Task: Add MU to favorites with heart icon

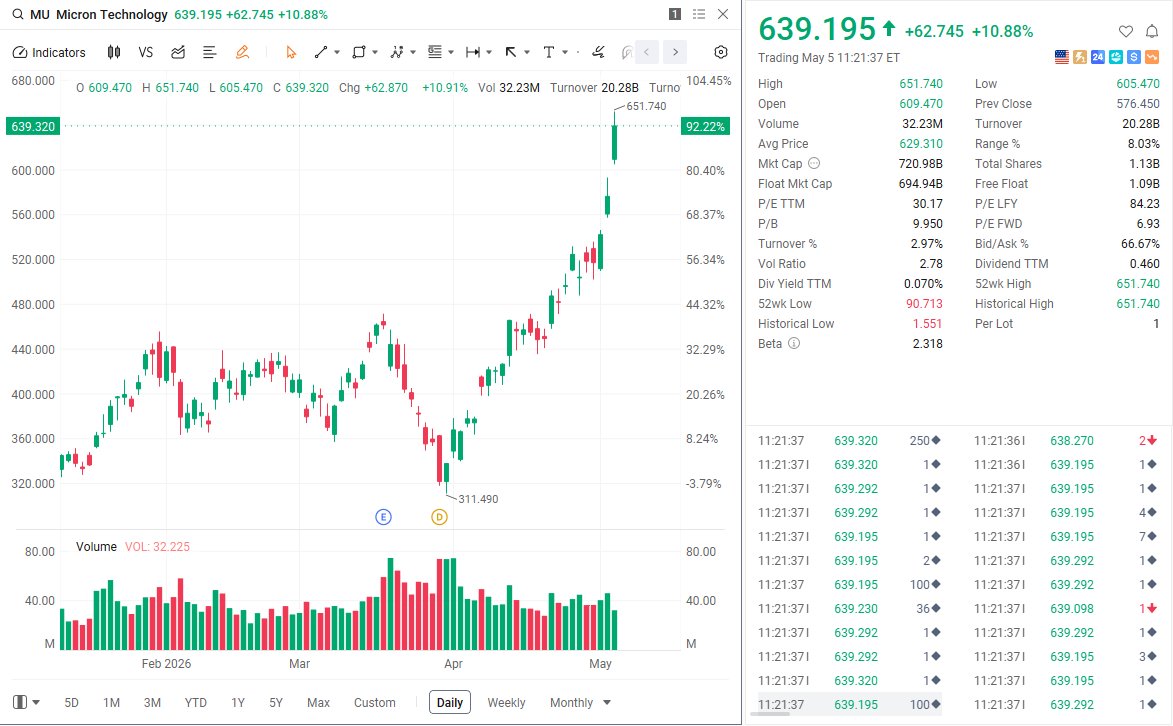Action: click(1126, 31)
